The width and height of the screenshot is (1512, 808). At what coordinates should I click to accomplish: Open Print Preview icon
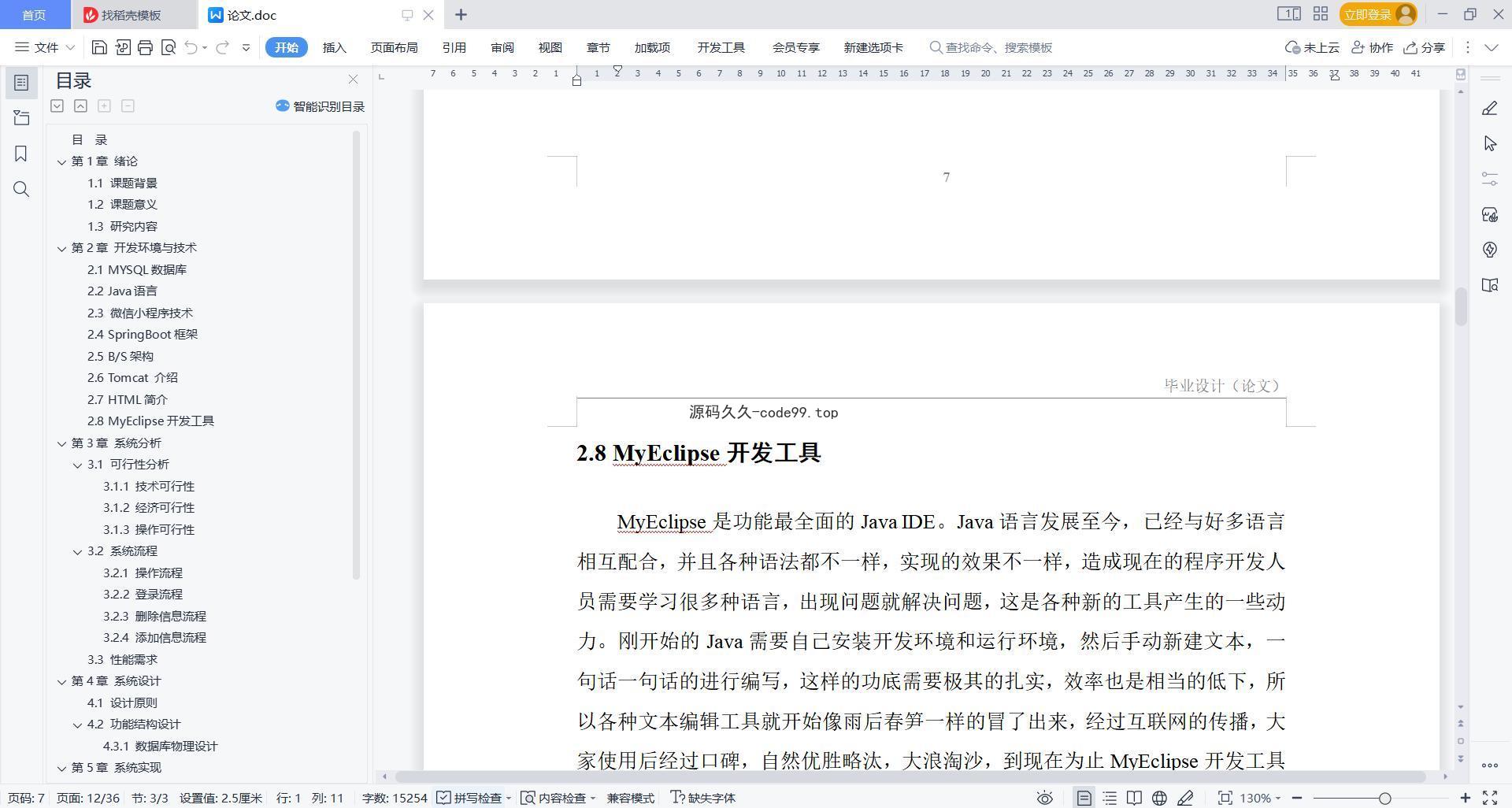(168, 47)
